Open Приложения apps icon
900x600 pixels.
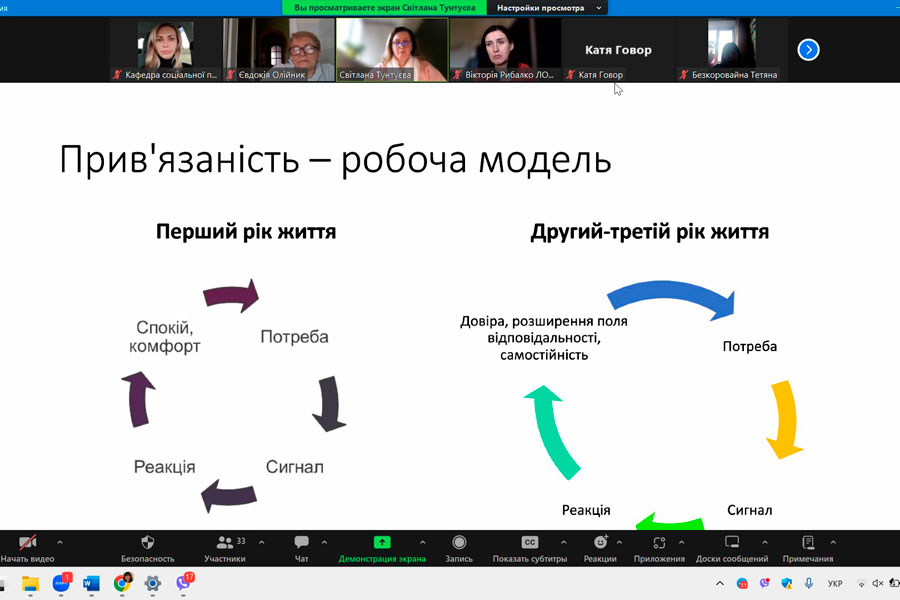(x=659, y=542)
